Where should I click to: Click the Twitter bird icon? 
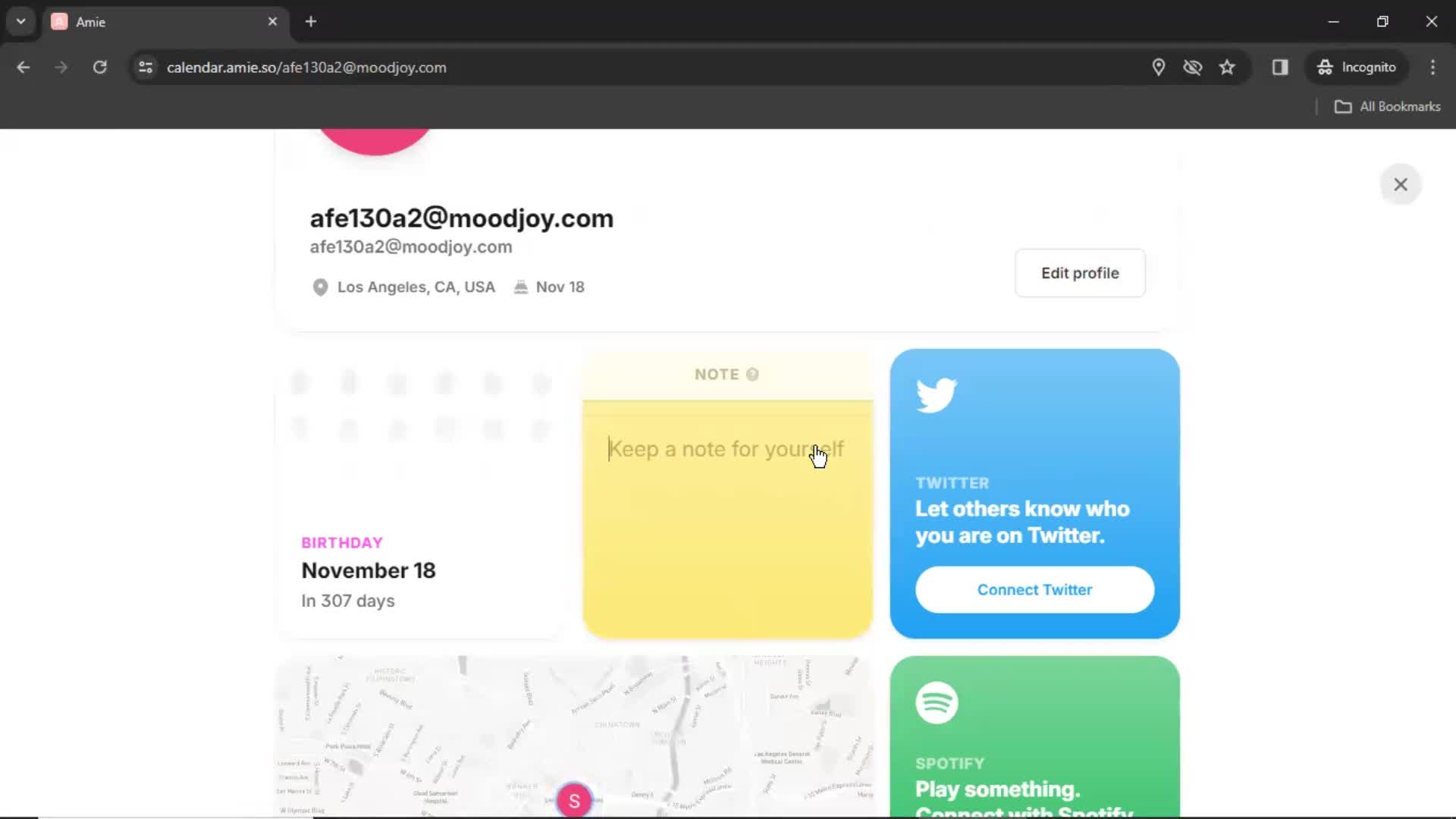[x=934, y=393]
